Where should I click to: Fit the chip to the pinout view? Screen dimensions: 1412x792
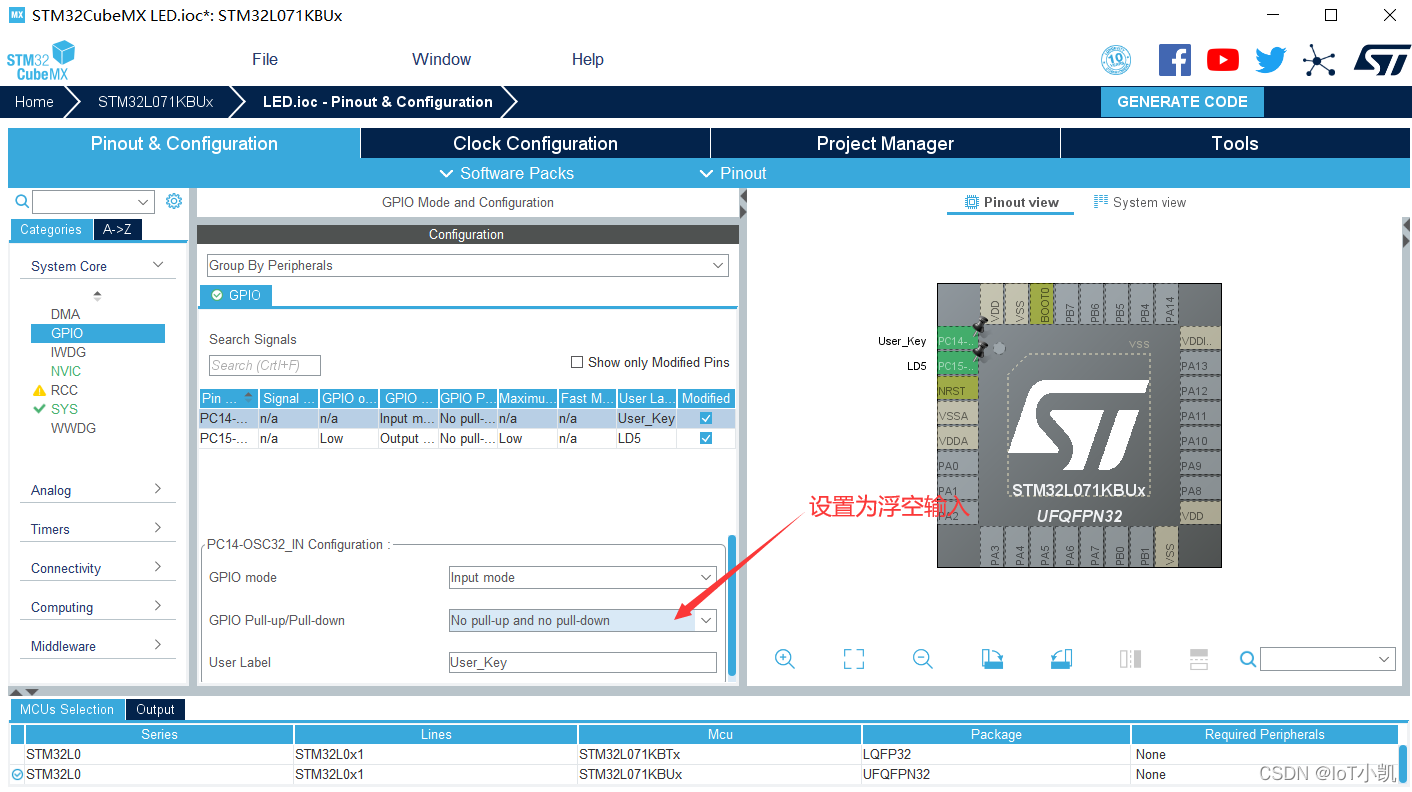click(x=853, y=659)
